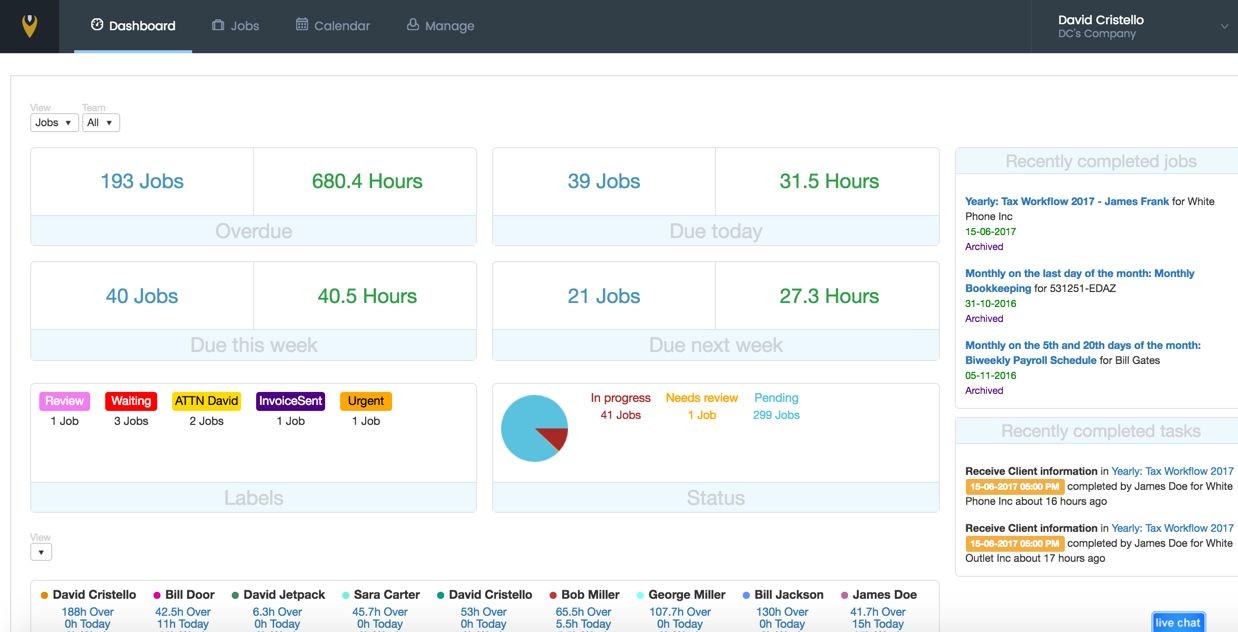Open Yearly: Tax Workflow 2017 - James Frank
The height and width of the screenshot is (632, 1238).
pos(1066,201)
